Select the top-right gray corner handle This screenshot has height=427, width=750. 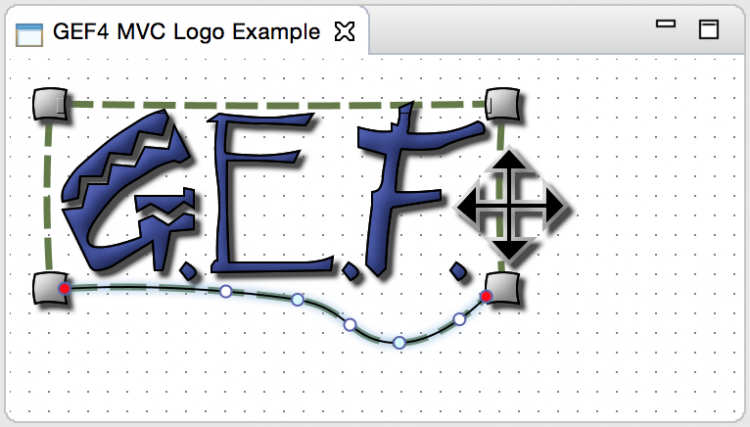[503, 104]
